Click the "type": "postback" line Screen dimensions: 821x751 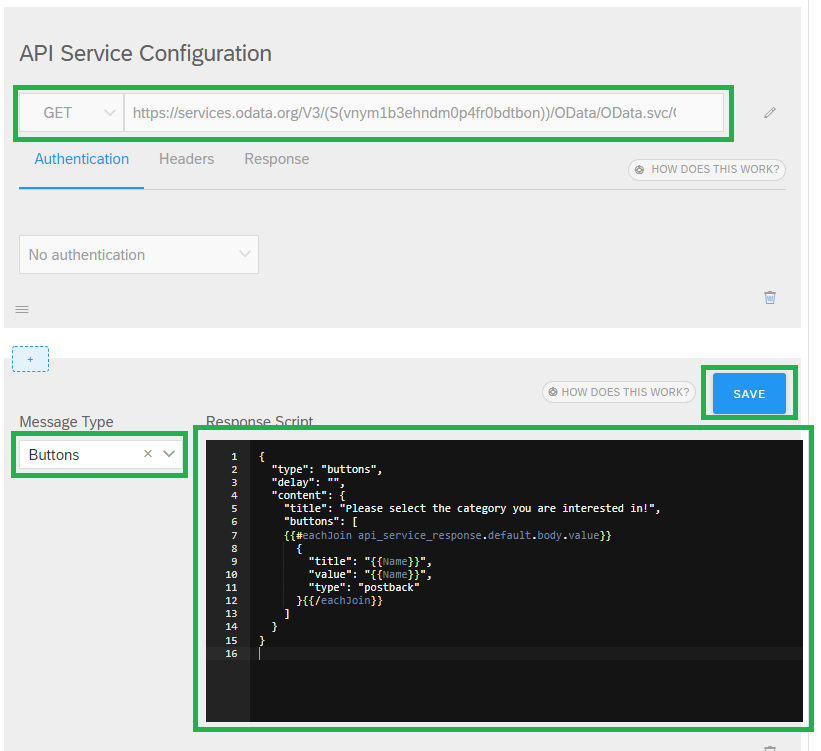coord(364,587)
